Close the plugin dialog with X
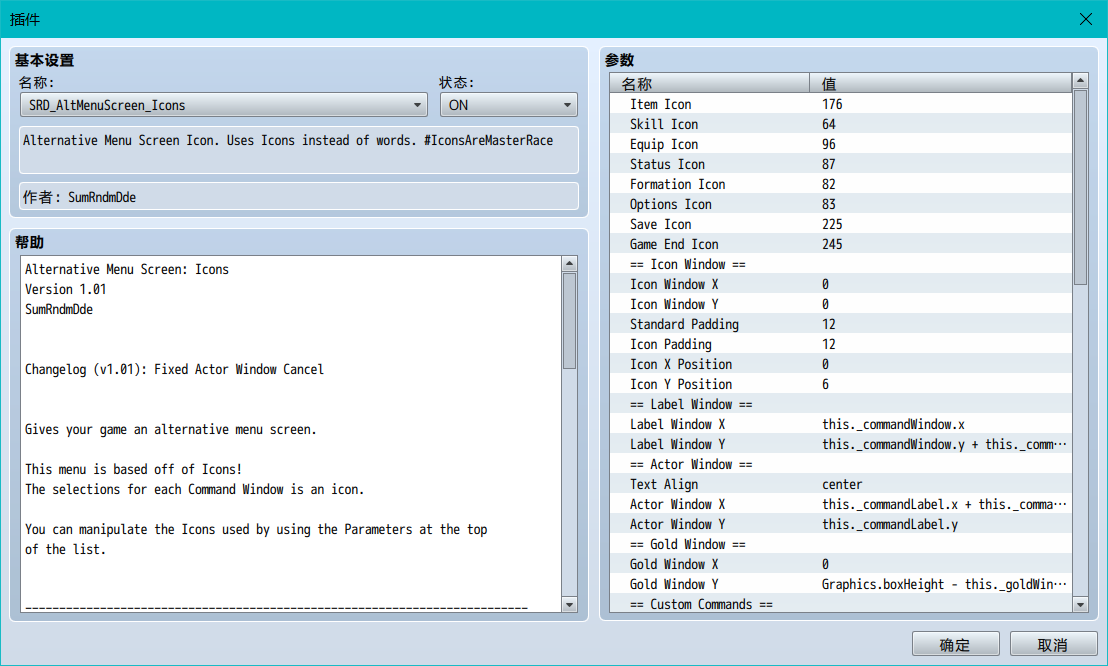Viewport: 1108px width, 666px height. 1086,19
